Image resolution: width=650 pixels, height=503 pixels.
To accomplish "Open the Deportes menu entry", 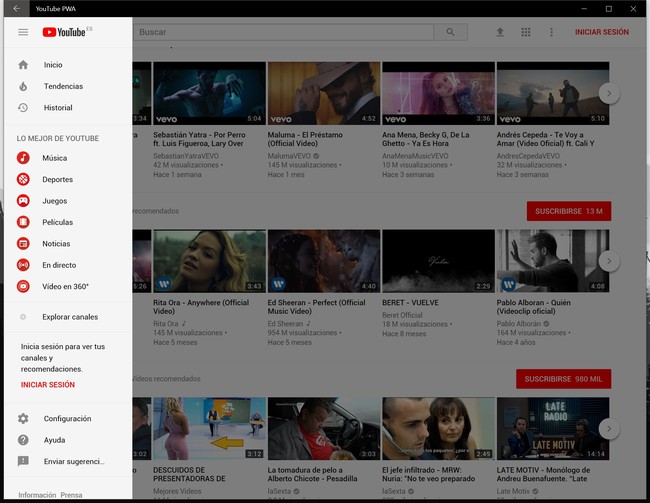I will point(68,179).
